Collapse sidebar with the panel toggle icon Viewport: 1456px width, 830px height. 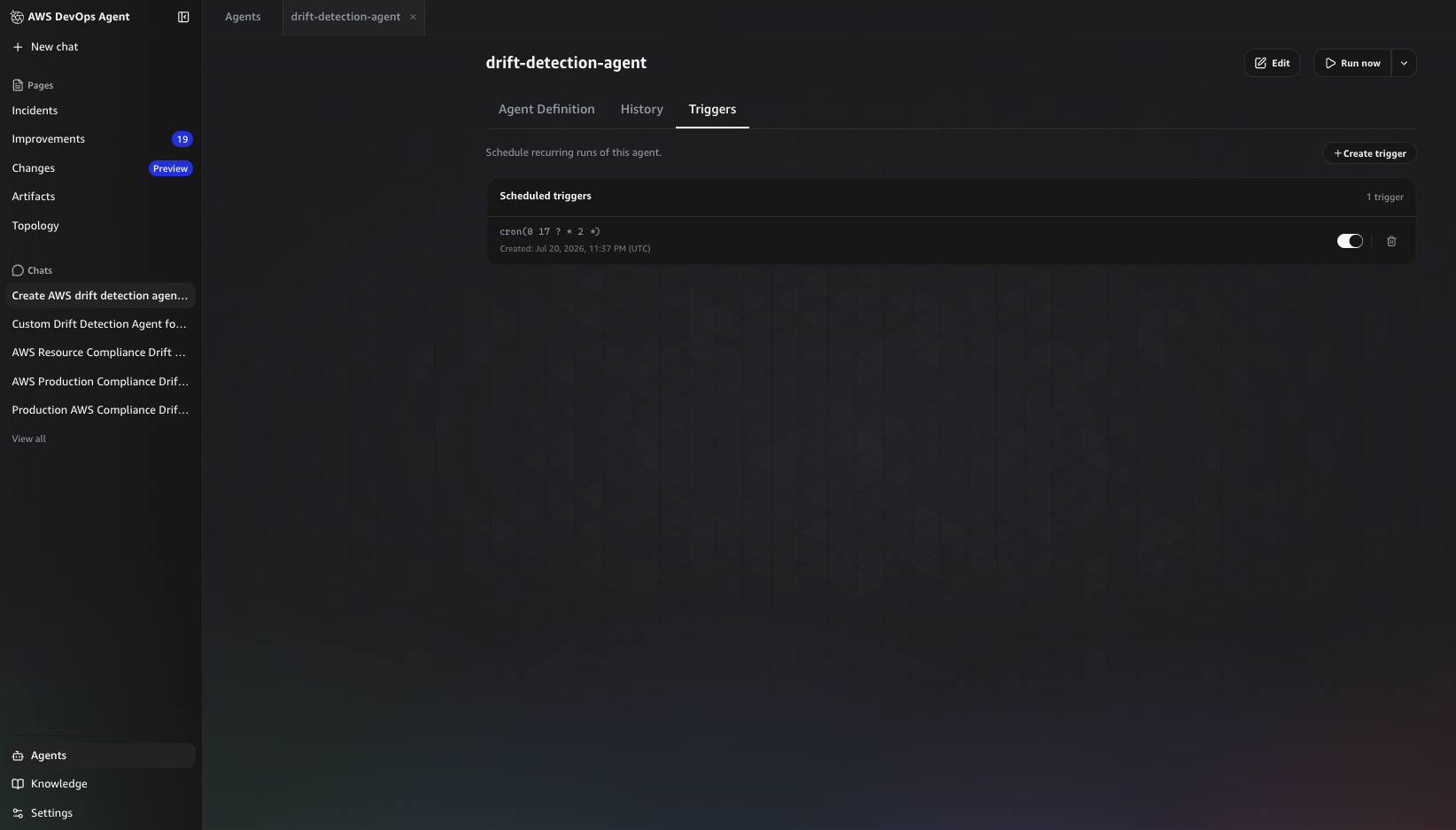click(x=183, y=17)
